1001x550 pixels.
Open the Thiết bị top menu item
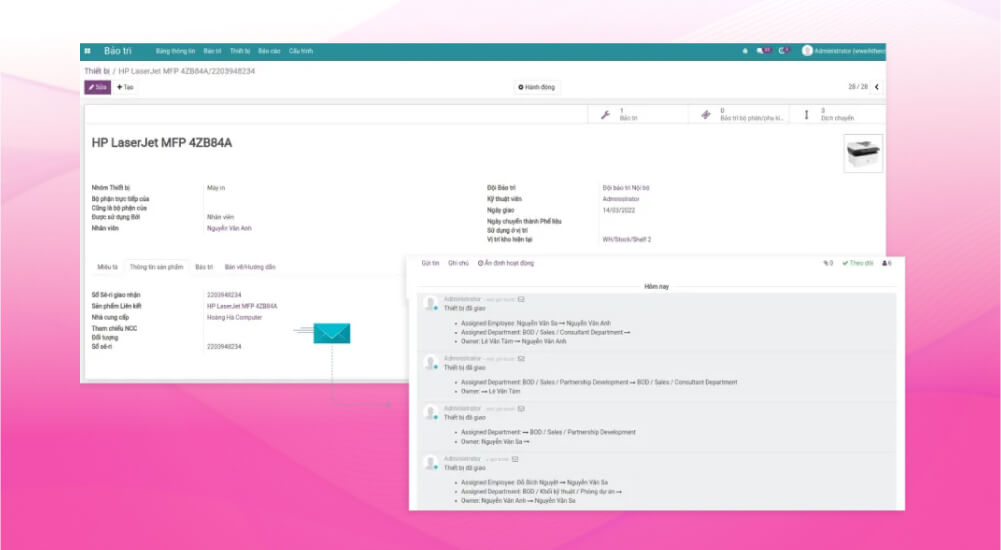click(x=240, y=51)
